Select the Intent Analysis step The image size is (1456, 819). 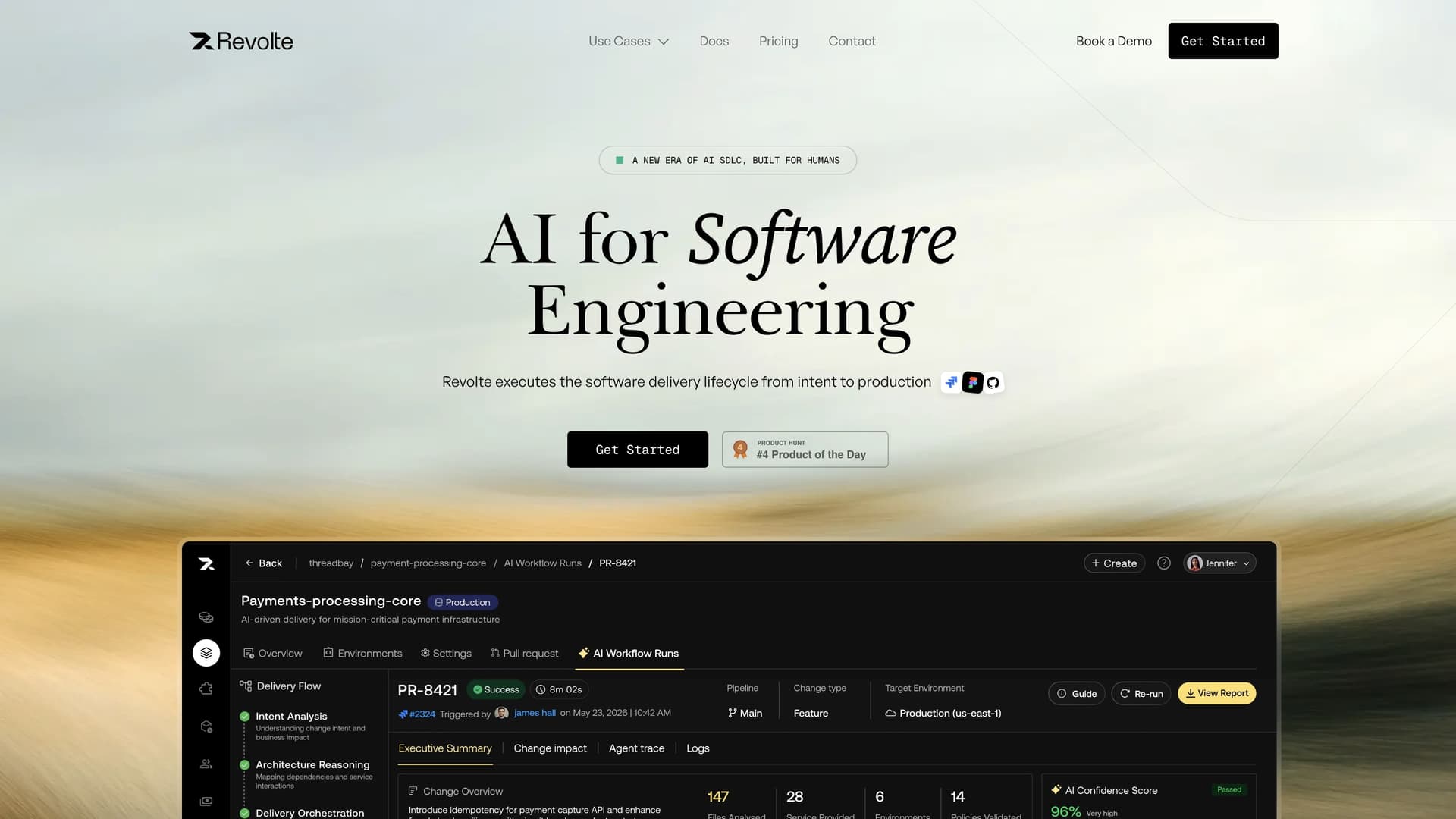pos(291,716)
